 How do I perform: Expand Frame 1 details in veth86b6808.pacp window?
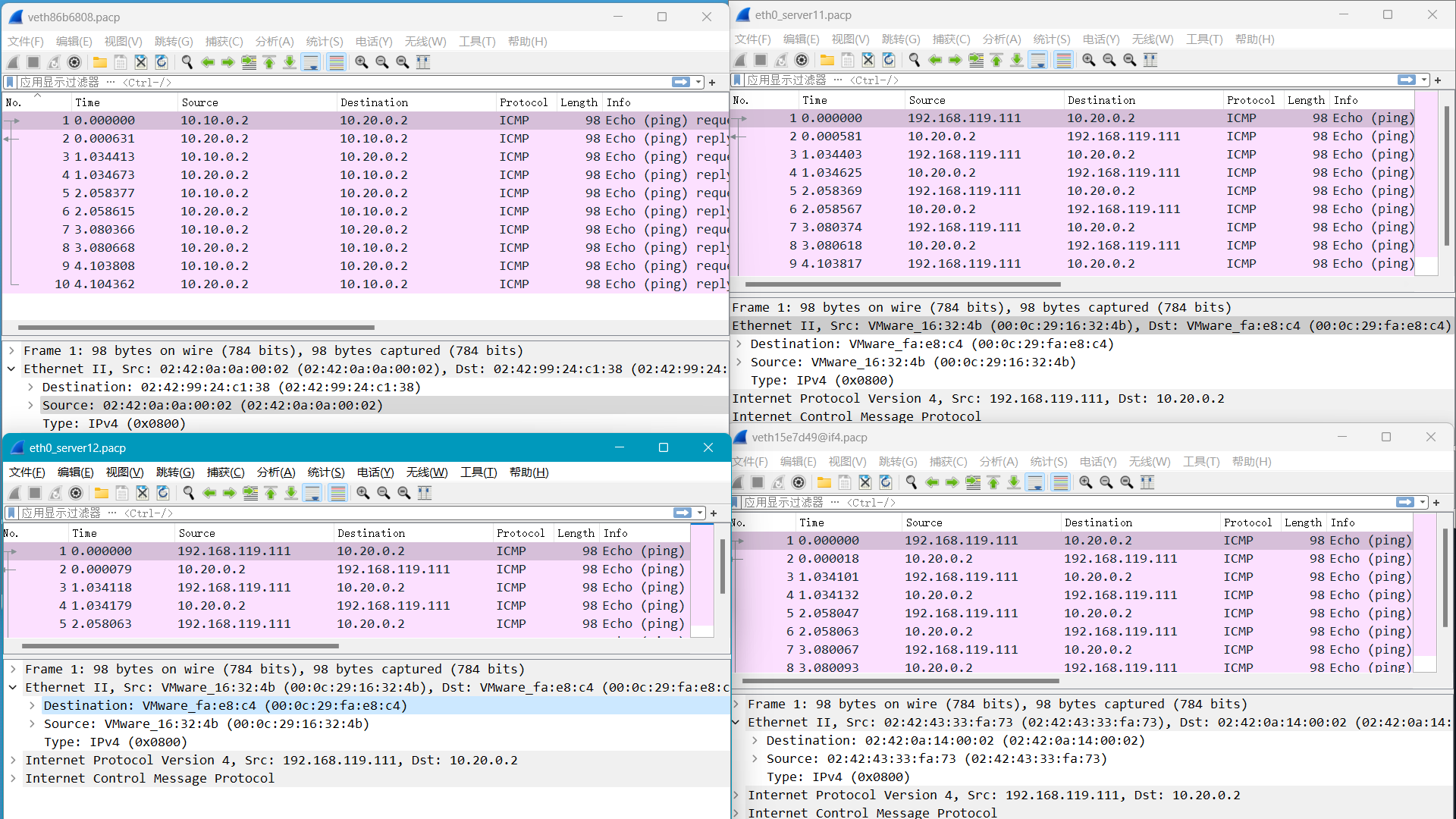(11, 350)
